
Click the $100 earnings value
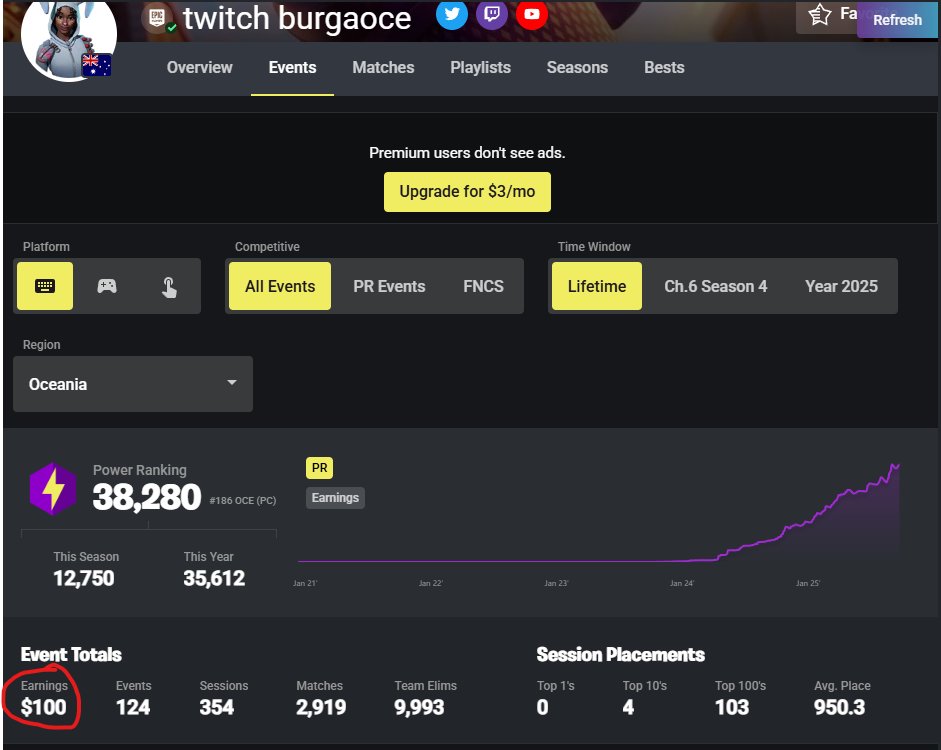point(43,707)
